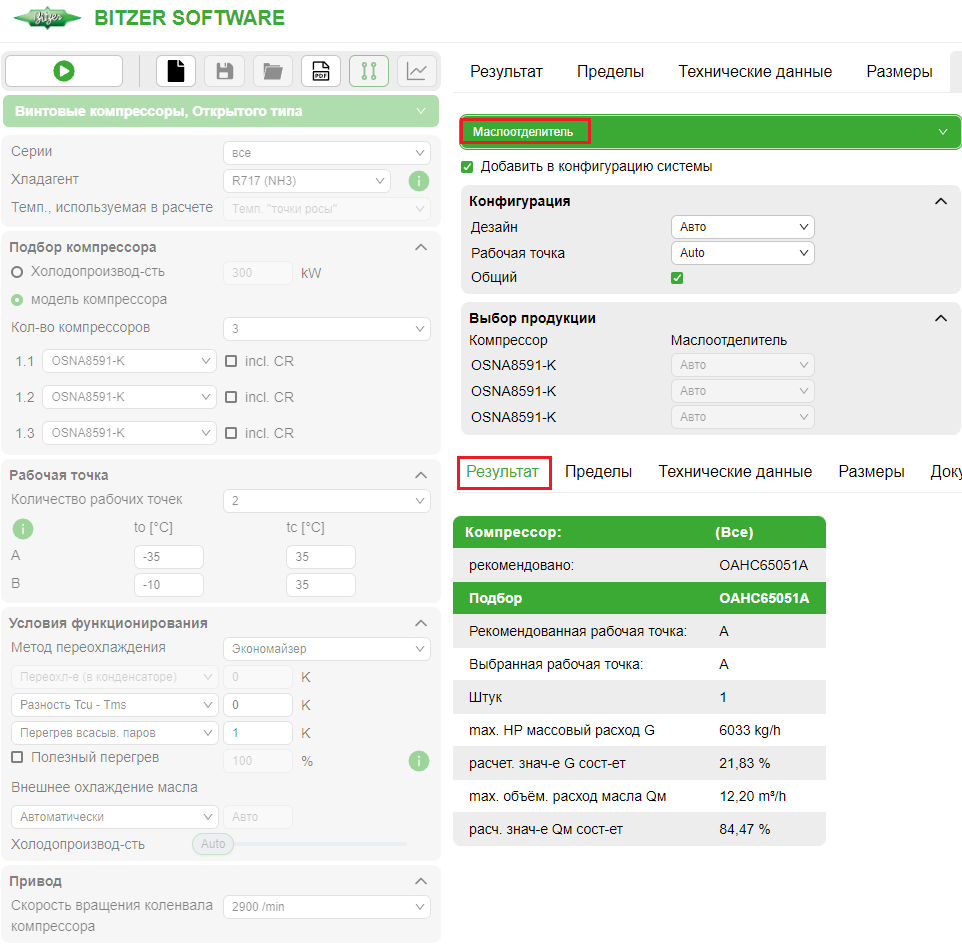Collapse the 'Конфигурация' section
Viewport: 962px width, 945px height.
coord(940,201)
